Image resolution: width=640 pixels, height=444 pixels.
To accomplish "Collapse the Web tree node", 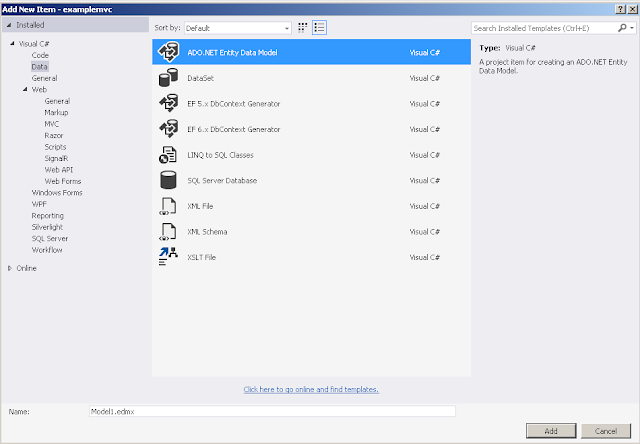I will [x=25, y=89].
